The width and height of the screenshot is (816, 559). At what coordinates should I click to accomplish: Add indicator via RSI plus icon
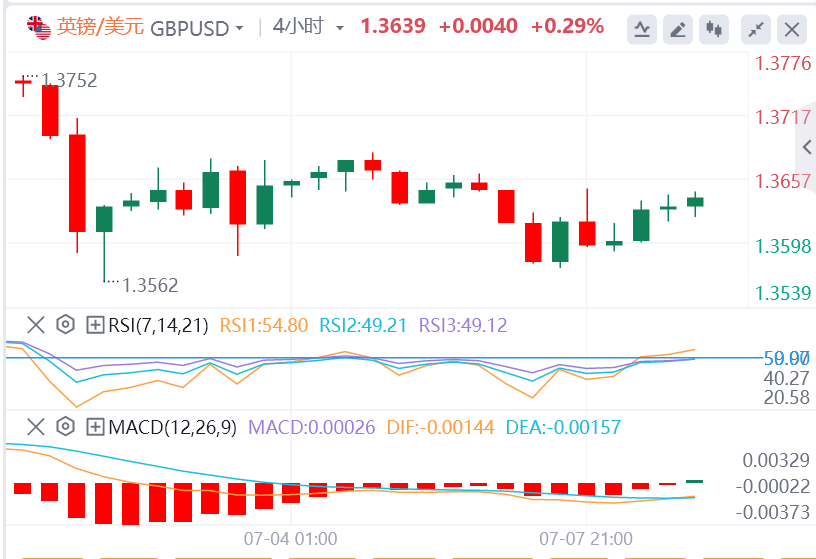[x=95, y=325]
